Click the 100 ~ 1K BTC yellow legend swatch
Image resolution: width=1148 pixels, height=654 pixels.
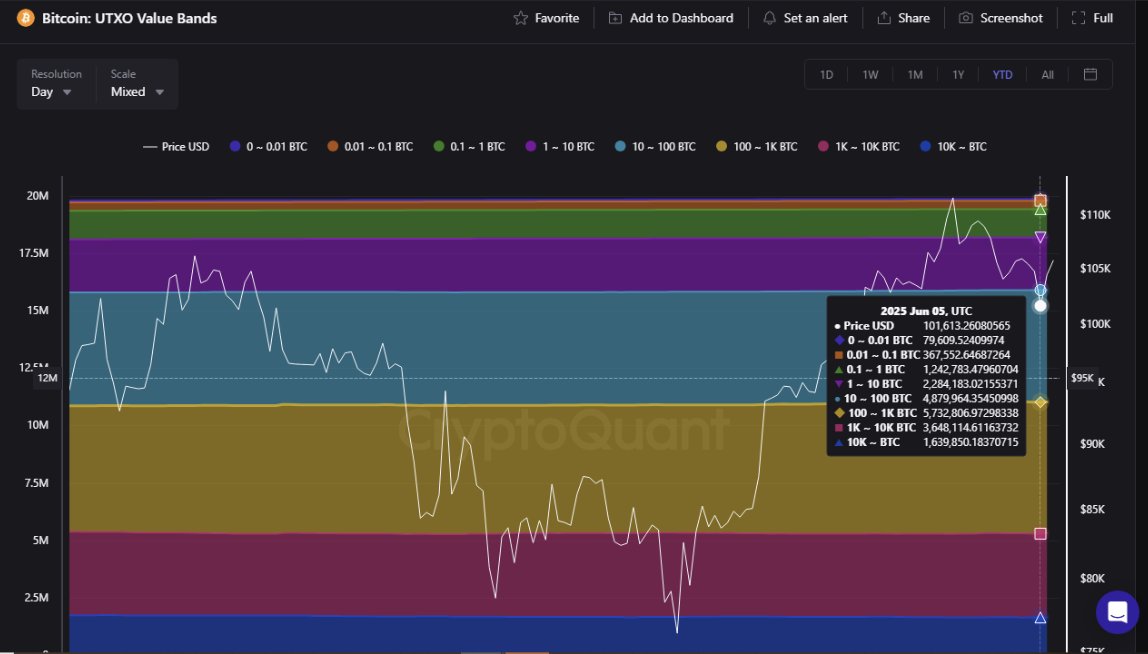tap(720, 146)
